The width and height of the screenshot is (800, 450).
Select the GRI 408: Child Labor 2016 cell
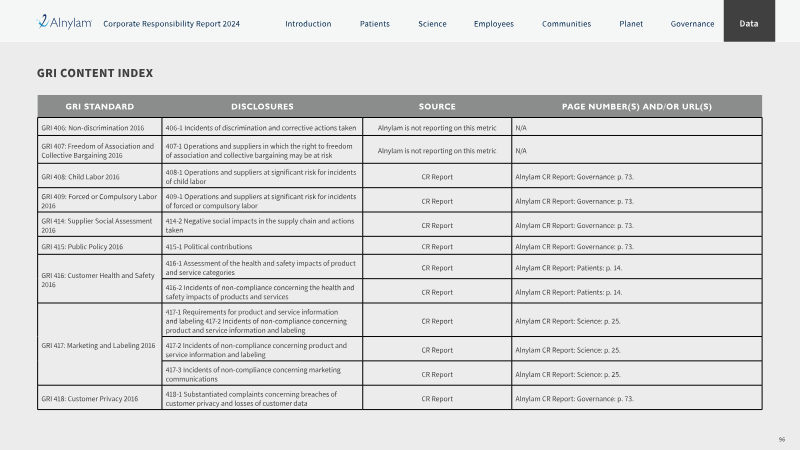coord(99,176)
